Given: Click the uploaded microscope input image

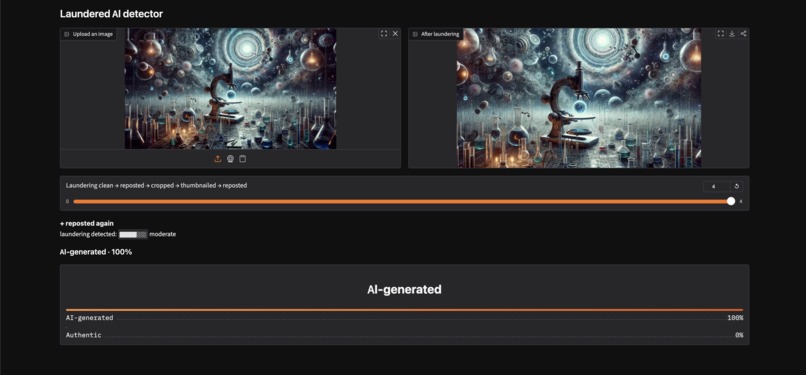Looking at the screenshot, I should (x=230, y=88).
